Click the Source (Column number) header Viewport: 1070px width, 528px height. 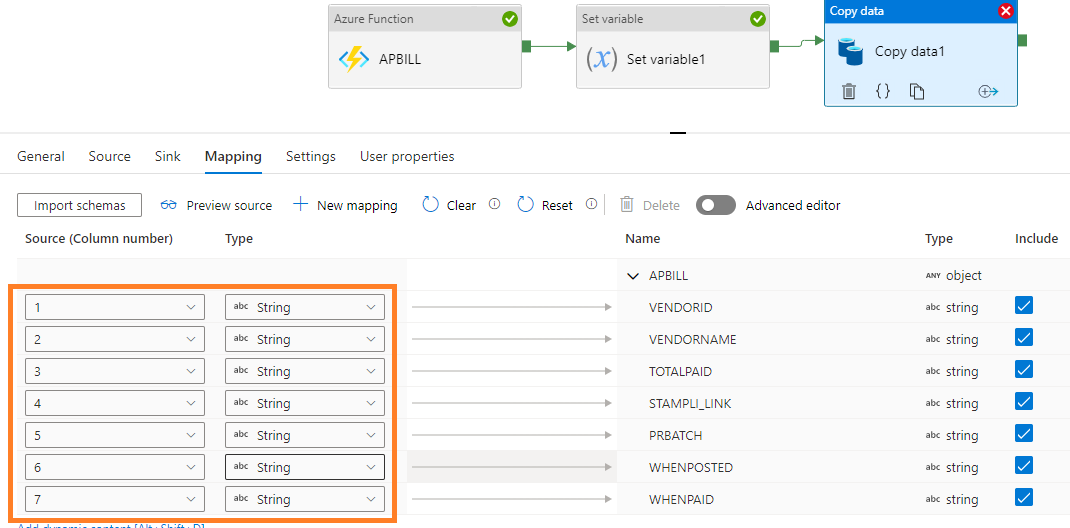99,239
